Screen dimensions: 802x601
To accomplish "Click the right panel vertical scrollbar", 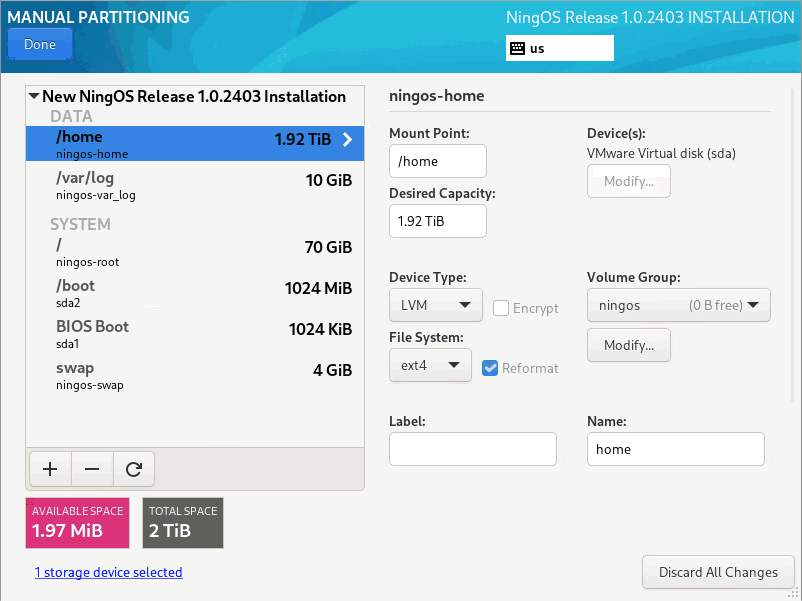I will click(792, 246).
